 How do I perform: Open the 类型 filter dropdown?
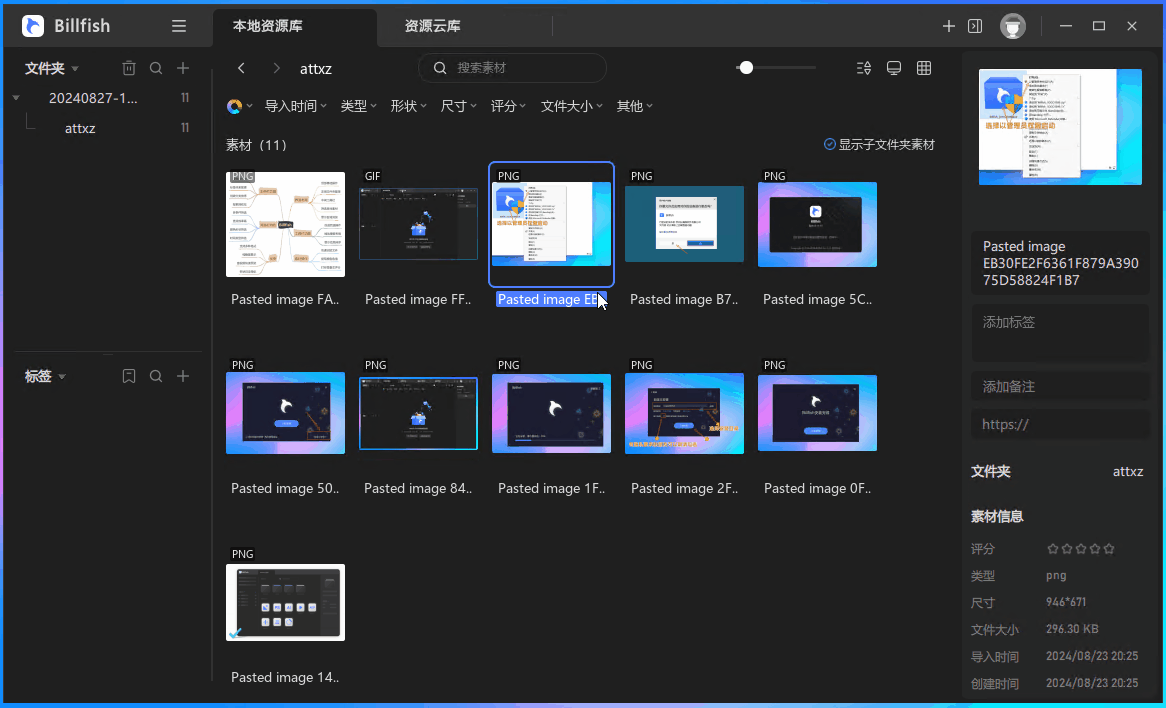358,106
